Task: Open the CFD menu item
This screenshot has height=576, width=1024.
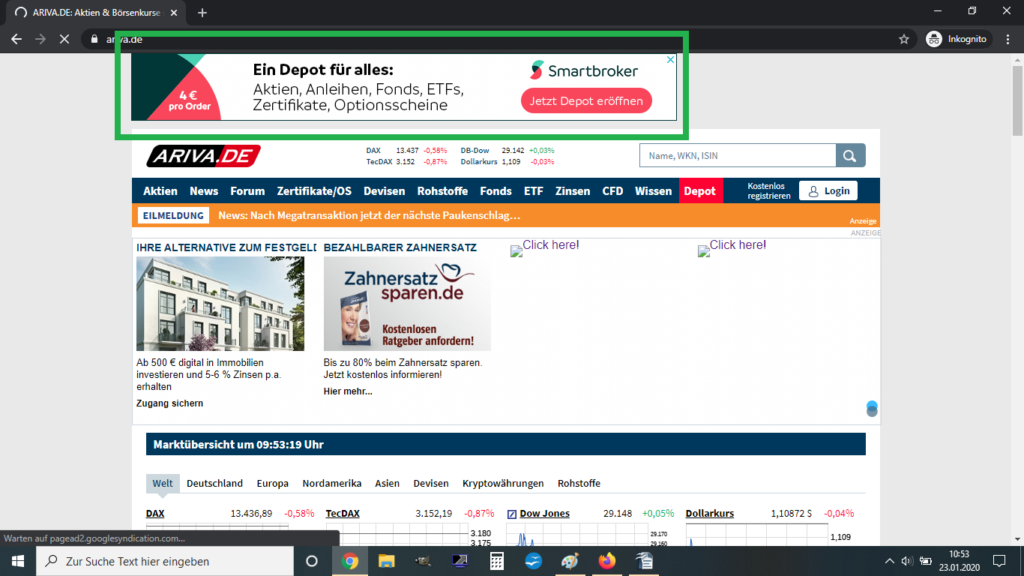Action: (613, 191)
